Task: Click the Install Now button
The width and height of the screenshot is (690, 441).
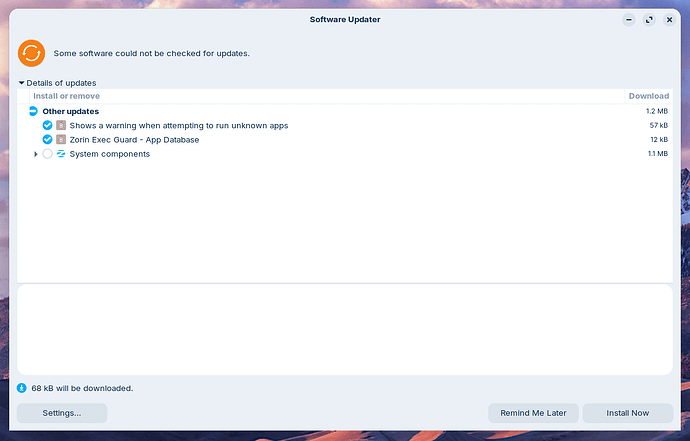Action: point(628,413)
